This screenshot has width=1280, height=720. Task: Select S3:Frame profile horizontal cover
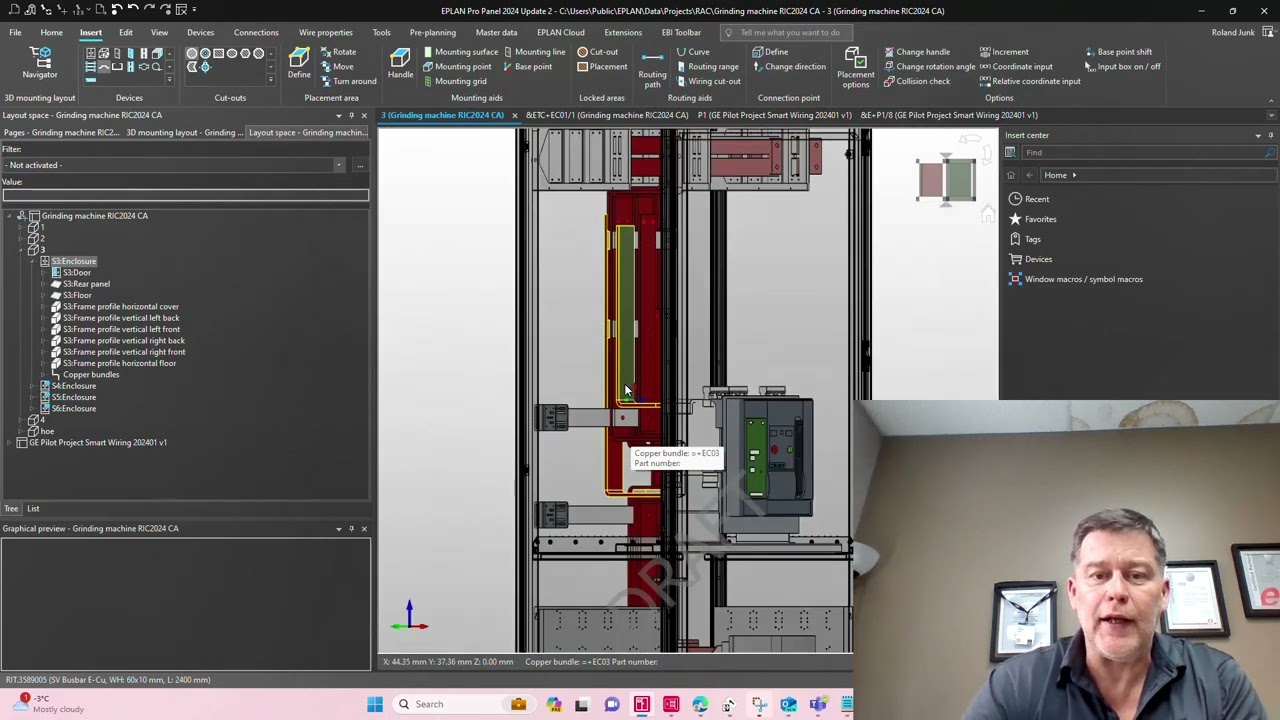(121, 307)
